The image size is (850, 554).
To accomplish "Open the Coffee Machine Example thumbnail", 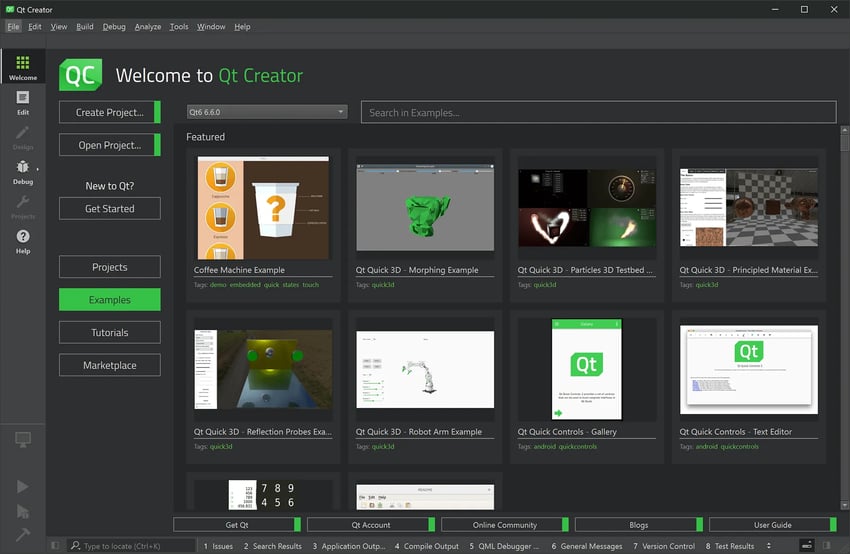I will (263, 208).
